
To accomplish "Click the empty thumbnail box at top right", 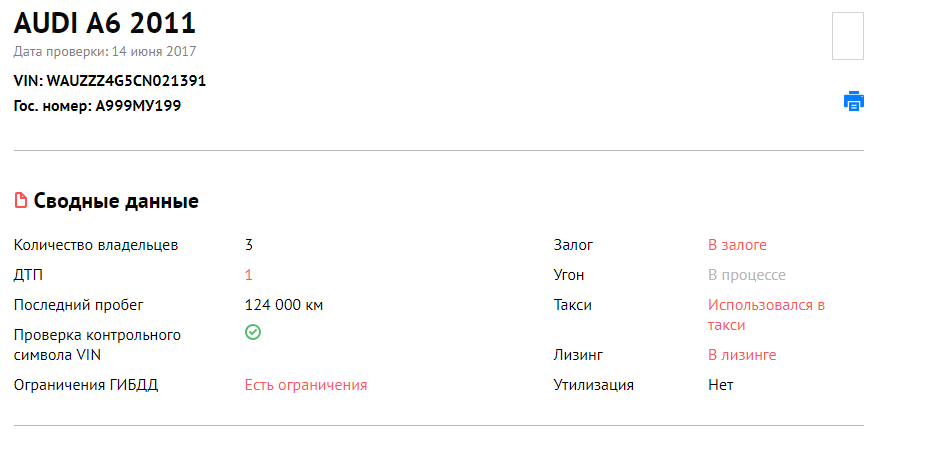I will (x=848, y=36).
